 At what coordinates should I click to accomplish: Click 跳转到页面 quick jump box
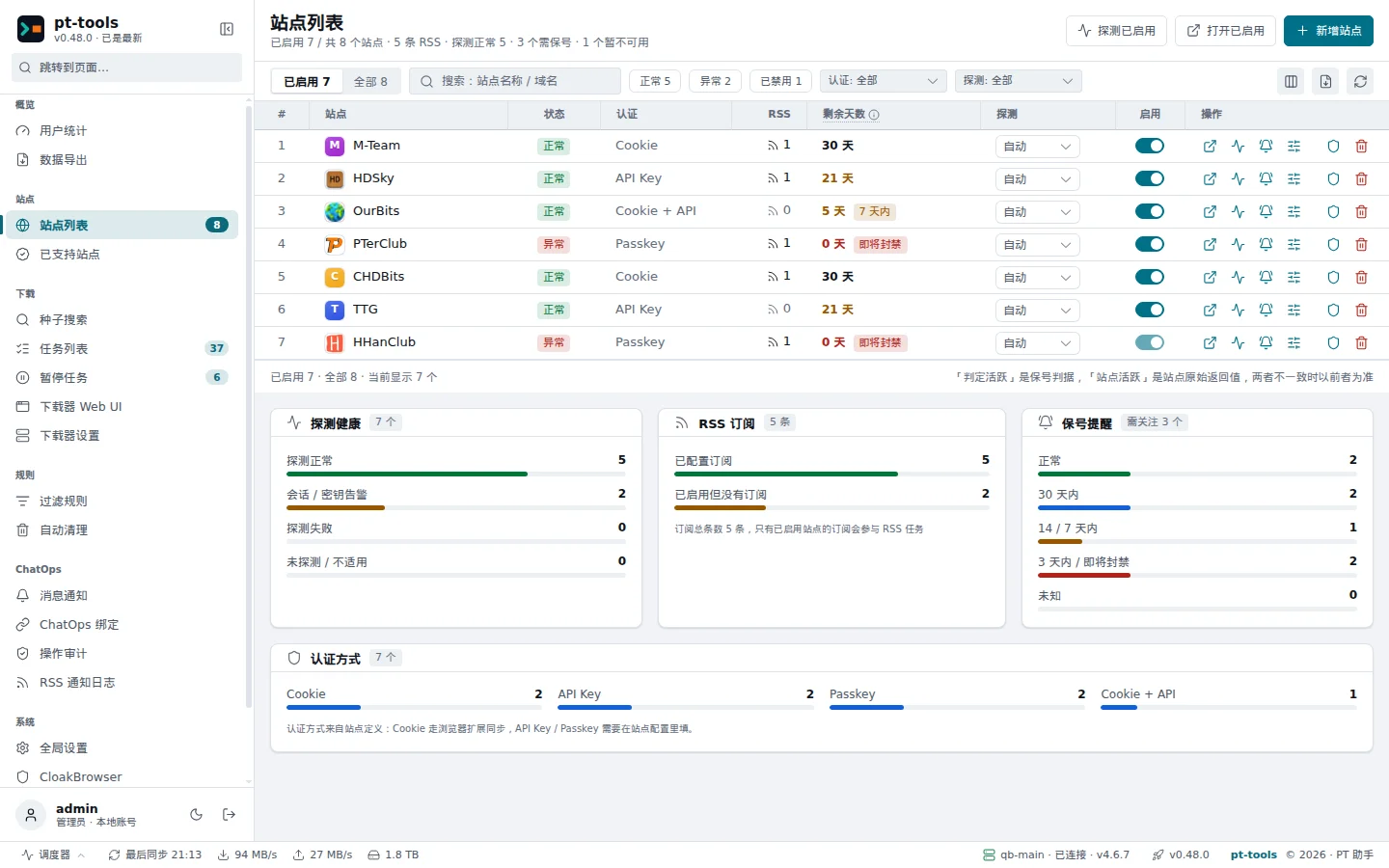tap(127, 68)
